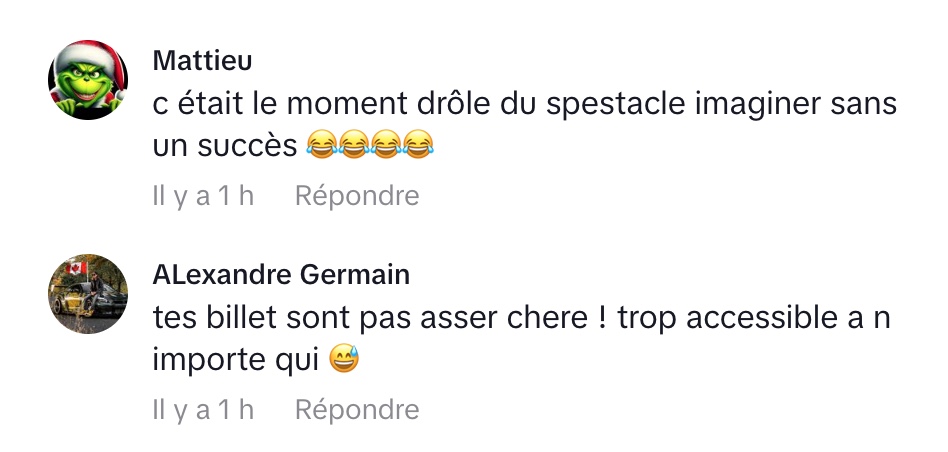The image size is (948, 452).
Task: Visit the ALexandre Germain username link
Action: (281, 274)
